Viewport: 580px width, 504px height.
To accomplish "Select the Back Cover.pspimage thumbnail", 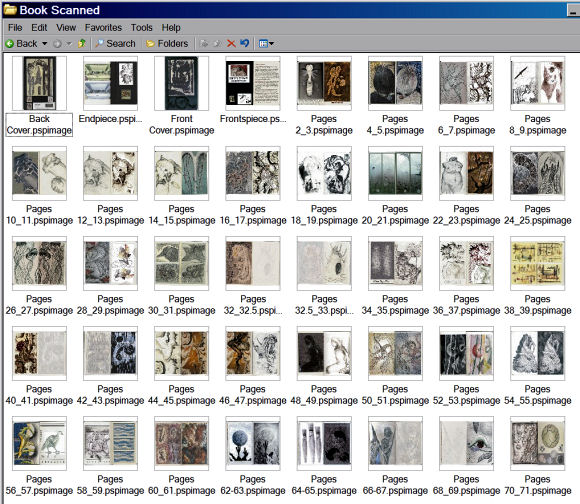I will pos(39,83).
